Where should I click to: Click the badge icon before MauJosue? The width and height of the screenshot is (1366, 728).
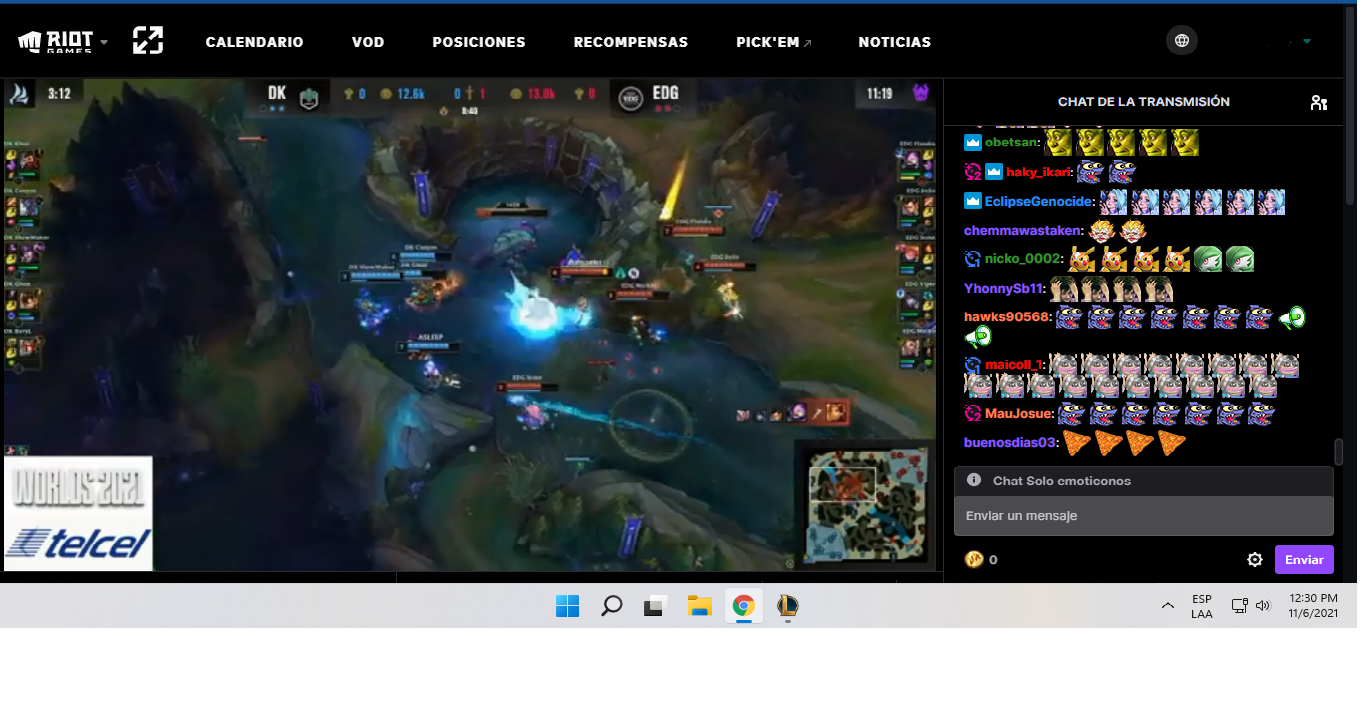click(973, 413)
